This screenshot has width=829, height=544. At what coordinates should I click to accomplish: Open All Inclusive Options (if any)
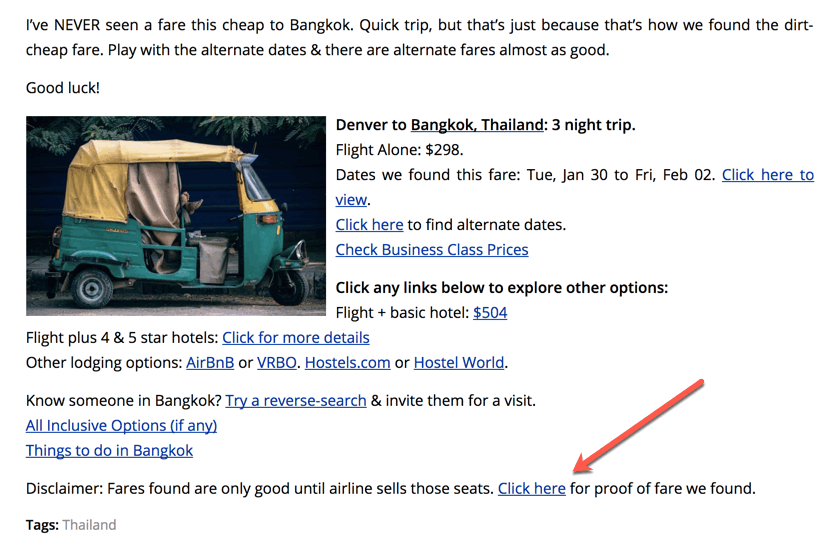(121, 426)
